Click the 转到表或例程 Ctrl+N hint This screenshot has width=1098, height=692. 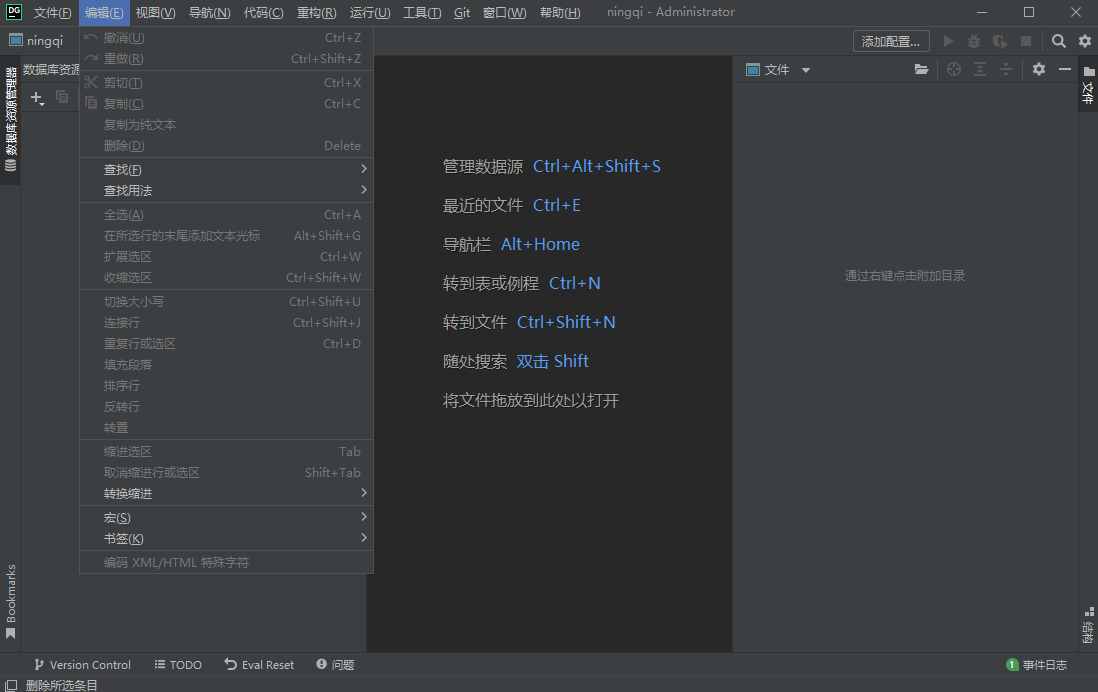pos(522,283)
